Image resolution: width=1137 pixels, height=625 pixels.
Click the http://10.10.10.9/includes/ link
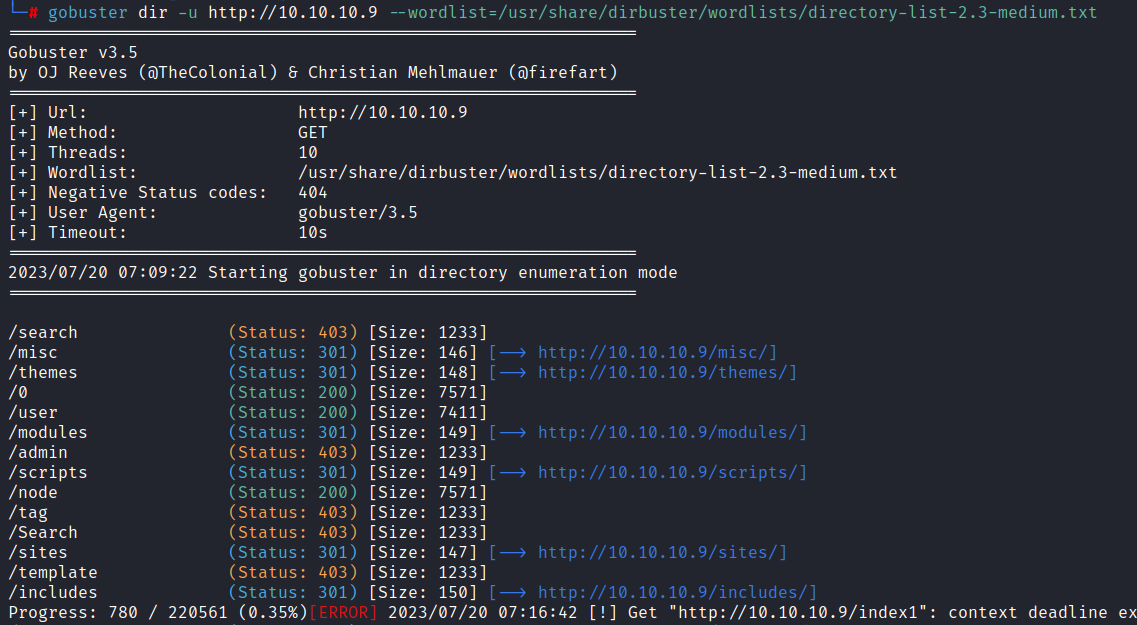pos(677,592)
